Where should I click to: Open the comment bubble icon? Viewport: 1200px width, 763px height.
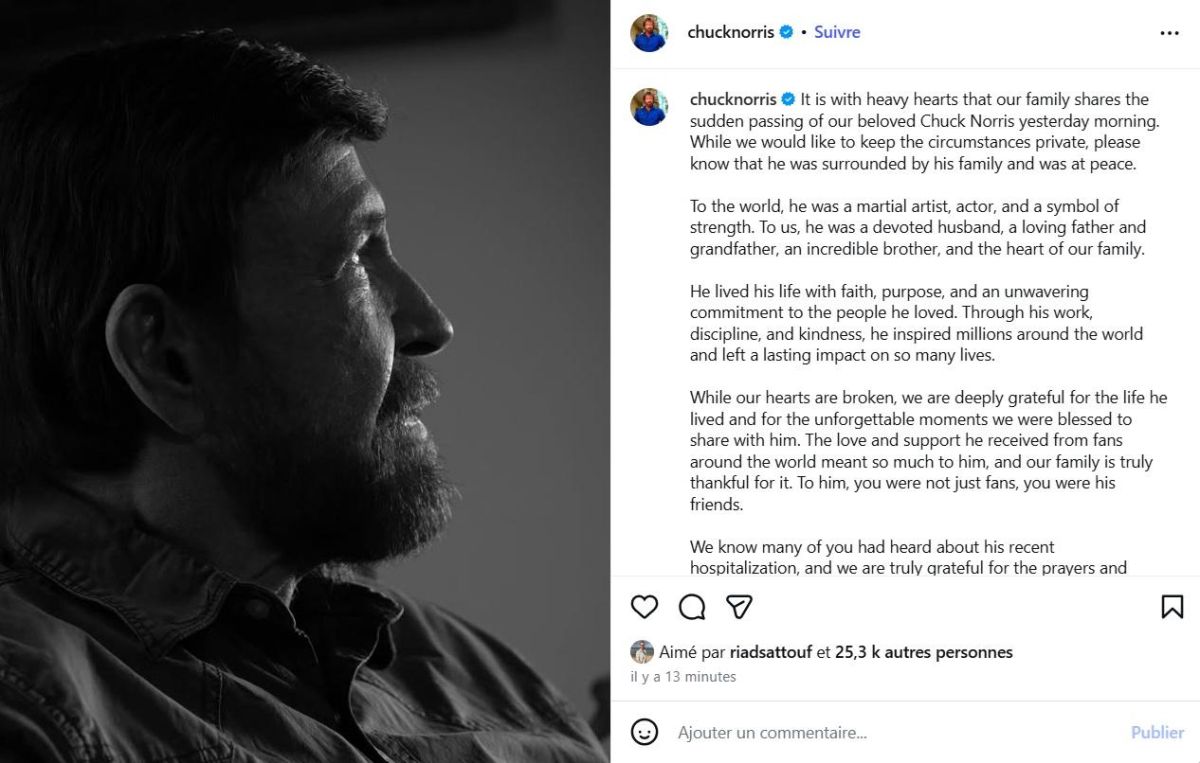pyautogui.click(x=691, y=607)
